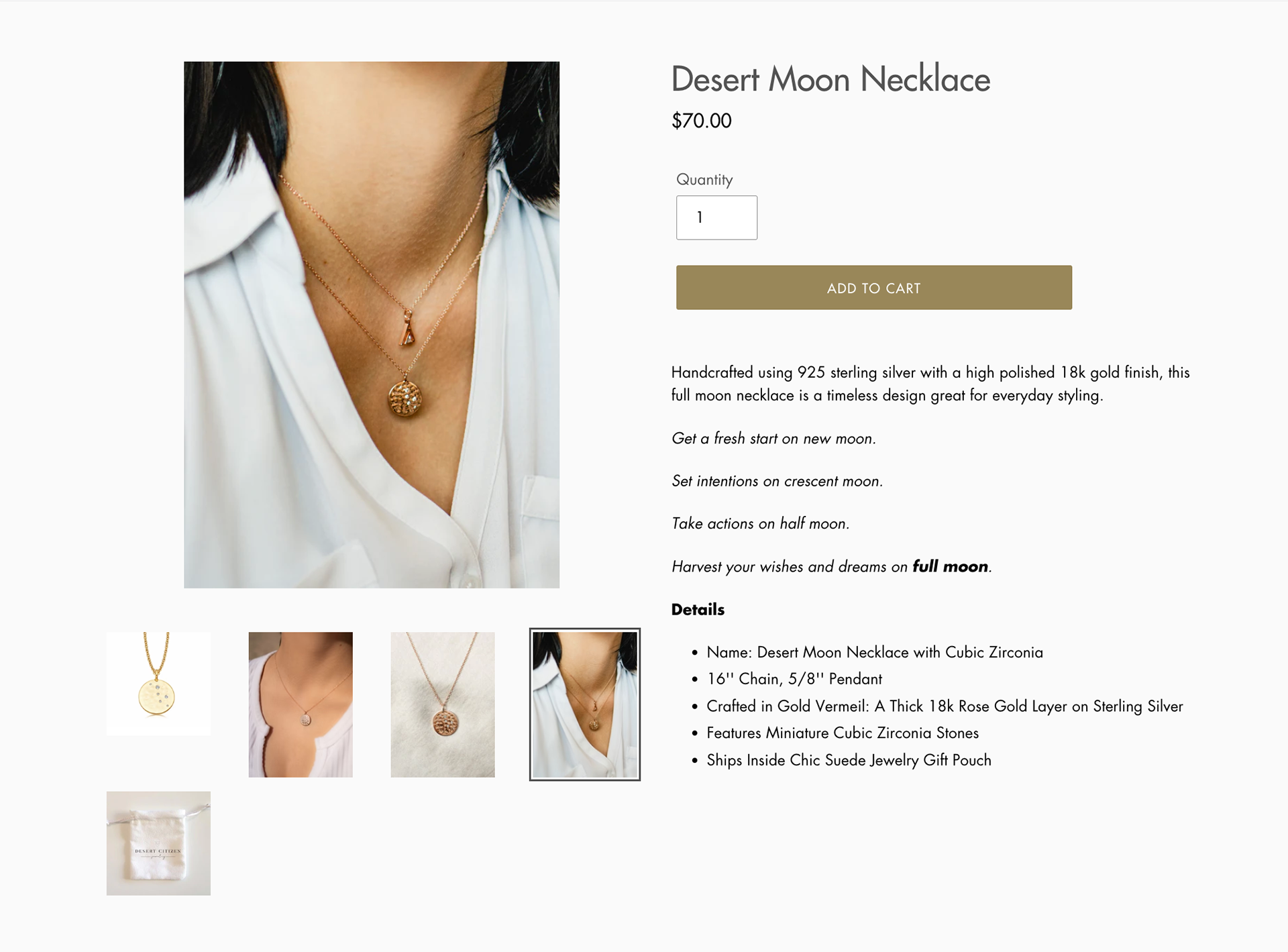This screenshot has height=952, width=1288.
Task: Show the white suede gift pouch thumbnail
Action: tap(158, 843)
